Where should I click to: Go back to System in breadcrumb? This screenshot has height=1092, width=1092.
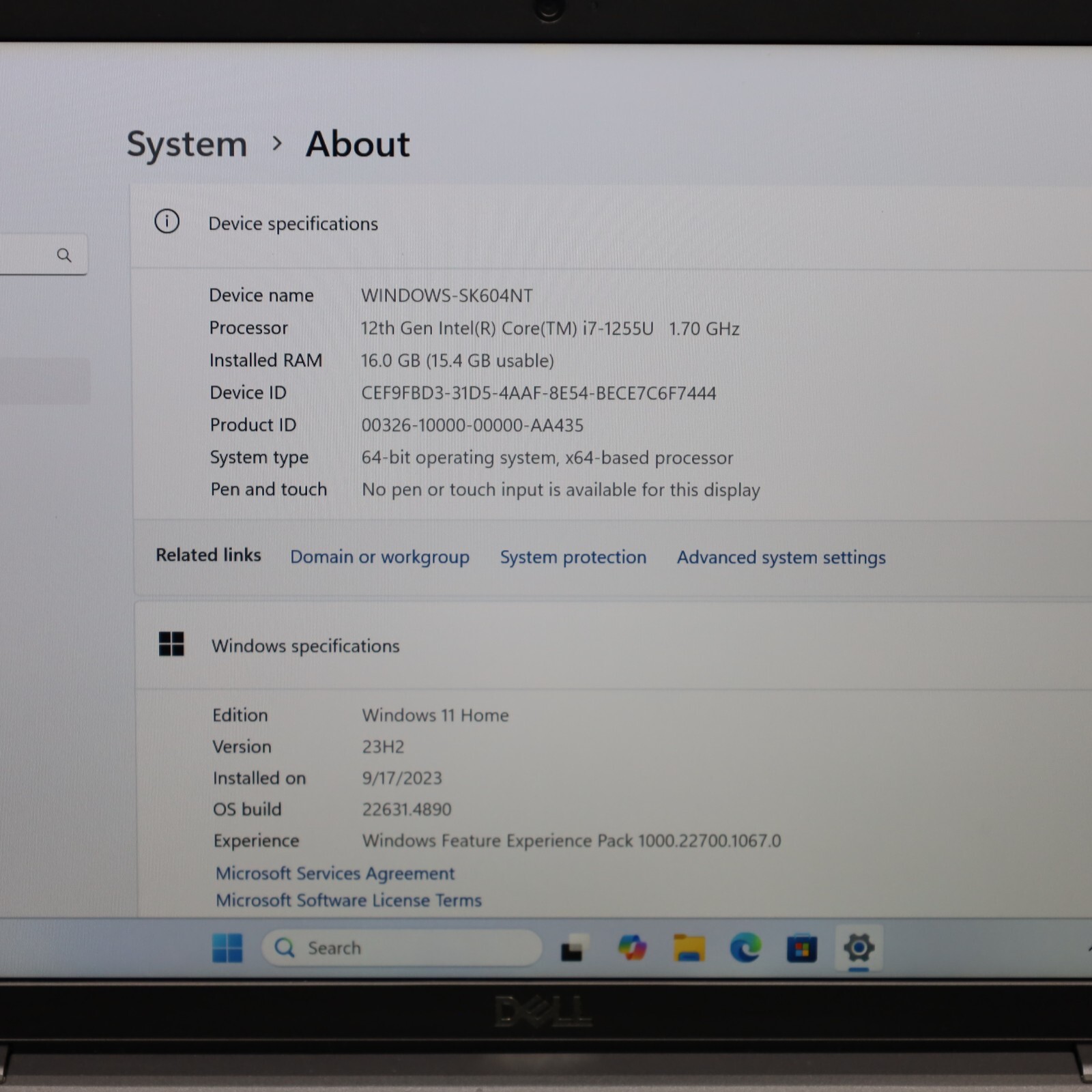coord(187,144)
